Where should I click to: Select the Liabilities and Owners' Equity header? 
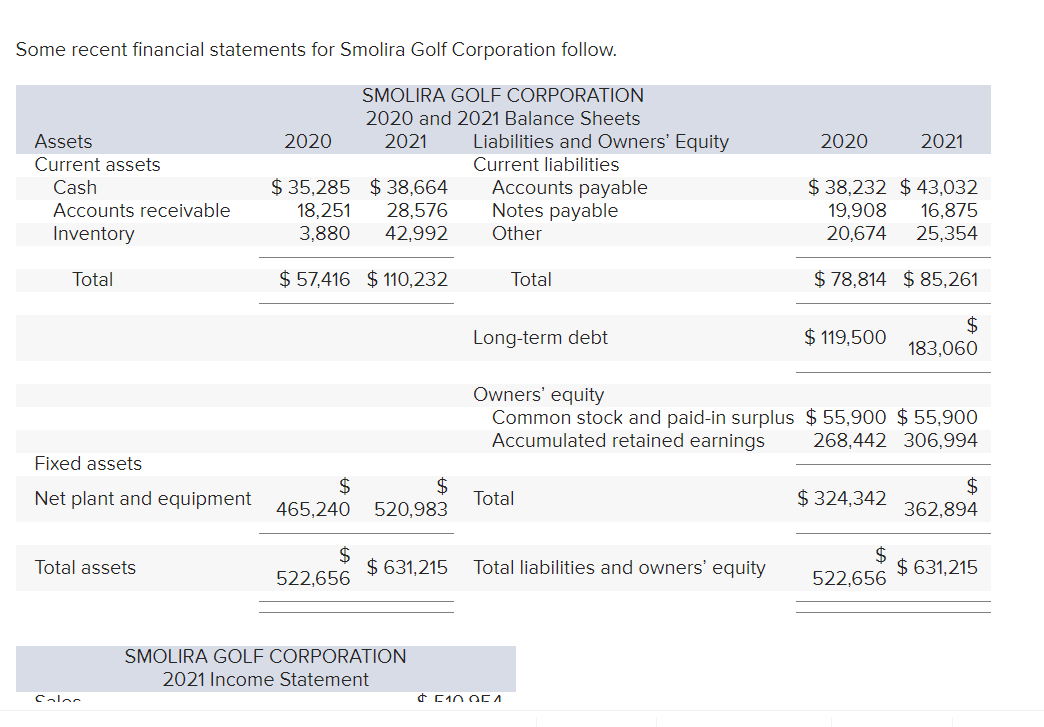601,142
